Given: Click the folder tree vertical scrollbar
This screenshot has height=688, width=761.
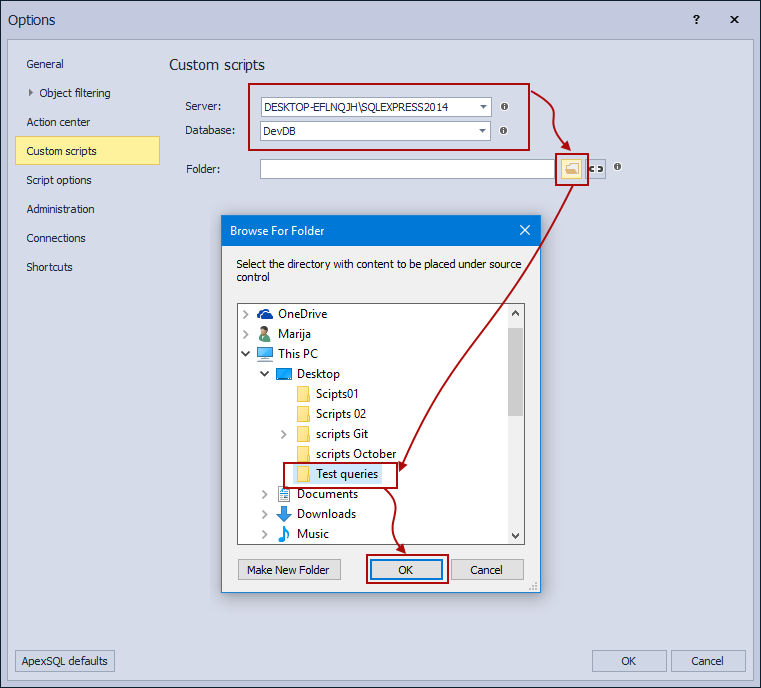Looking at the screenshot, I should point(516,372).
